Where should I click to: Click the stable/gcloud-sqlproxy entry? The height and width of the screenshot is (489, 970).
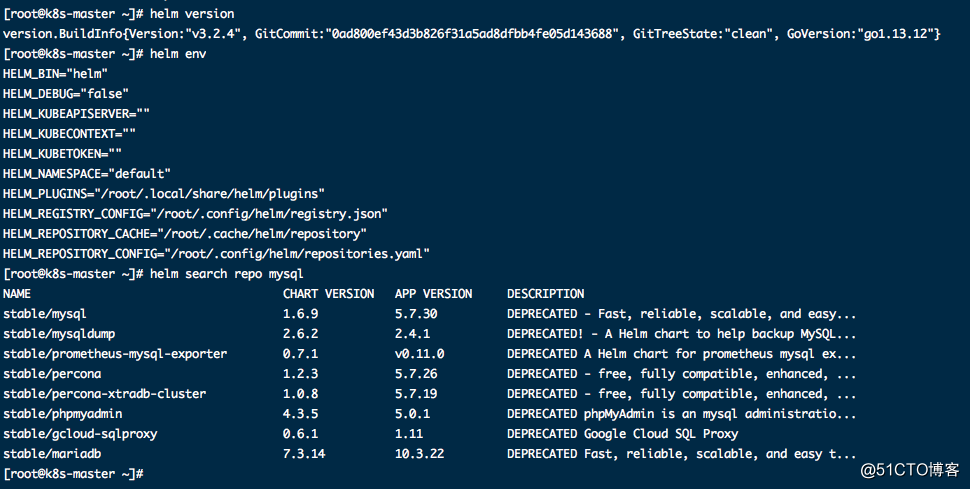[x=80, y=434]
